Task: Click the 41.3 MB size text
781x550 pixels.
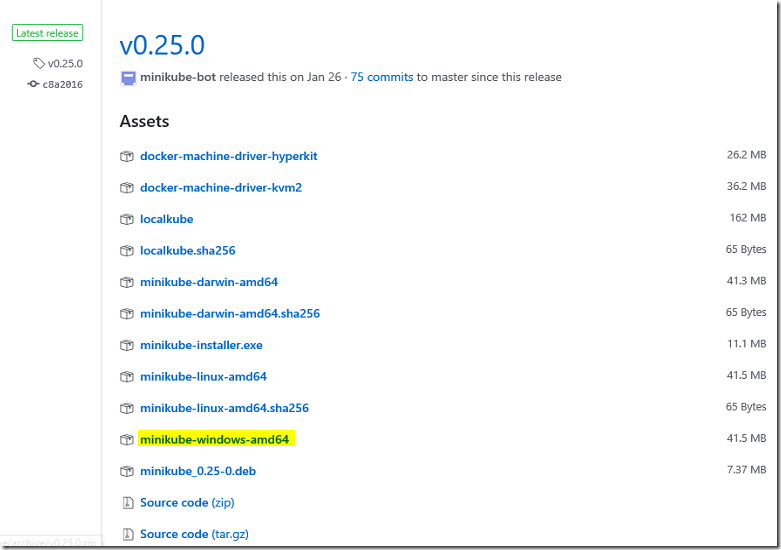Action: coord(746,281)
